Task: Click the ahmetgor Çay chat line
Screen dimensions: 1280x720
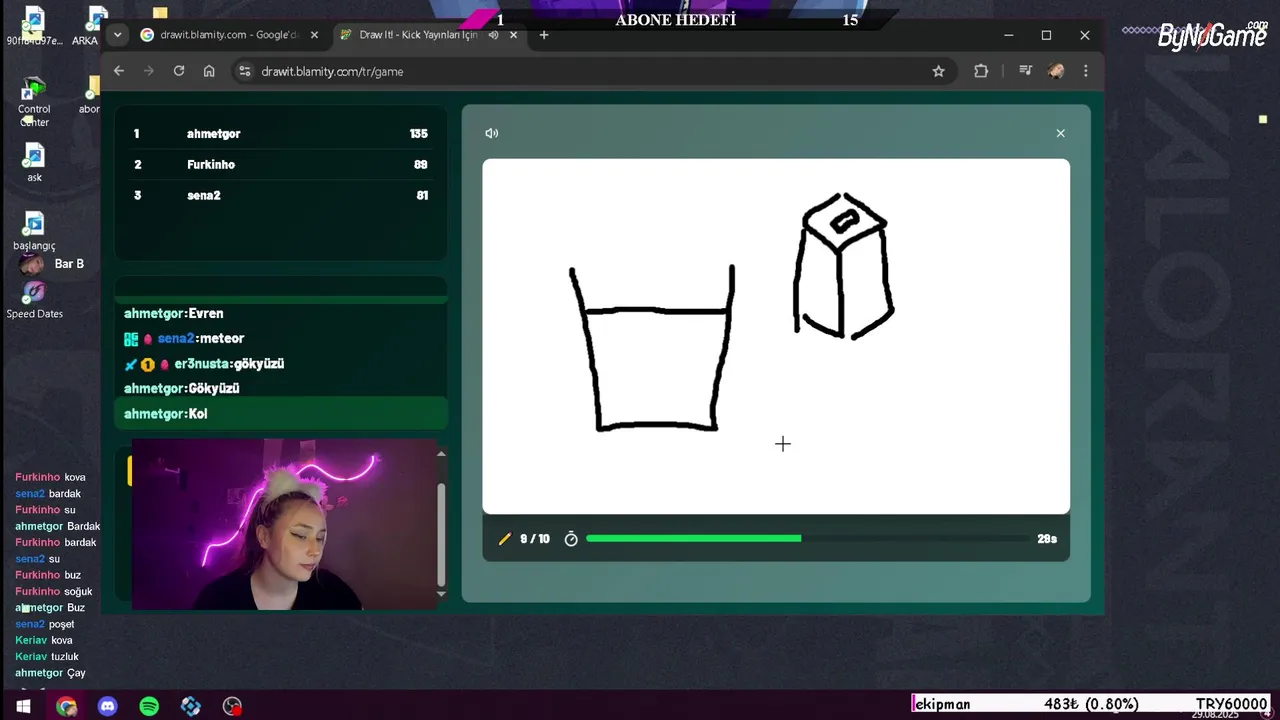Action: point(50,673)
